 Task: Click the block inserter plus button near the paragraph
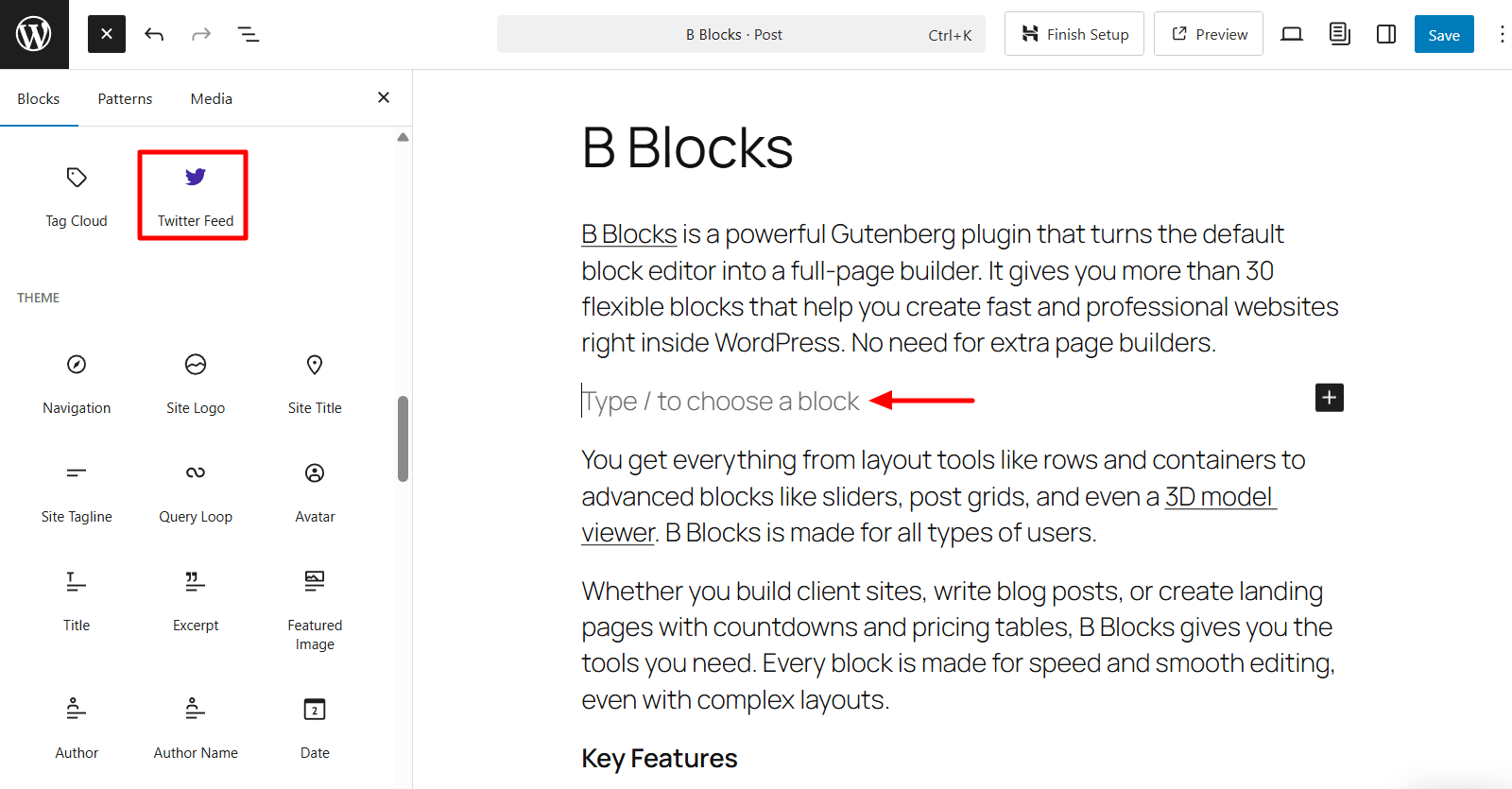(1329, 398)
